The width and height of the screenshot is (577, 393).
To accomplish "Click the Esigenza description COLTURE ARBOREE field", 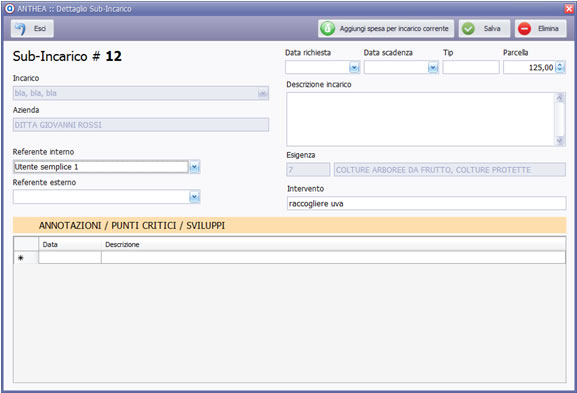I will coord(450,170).
